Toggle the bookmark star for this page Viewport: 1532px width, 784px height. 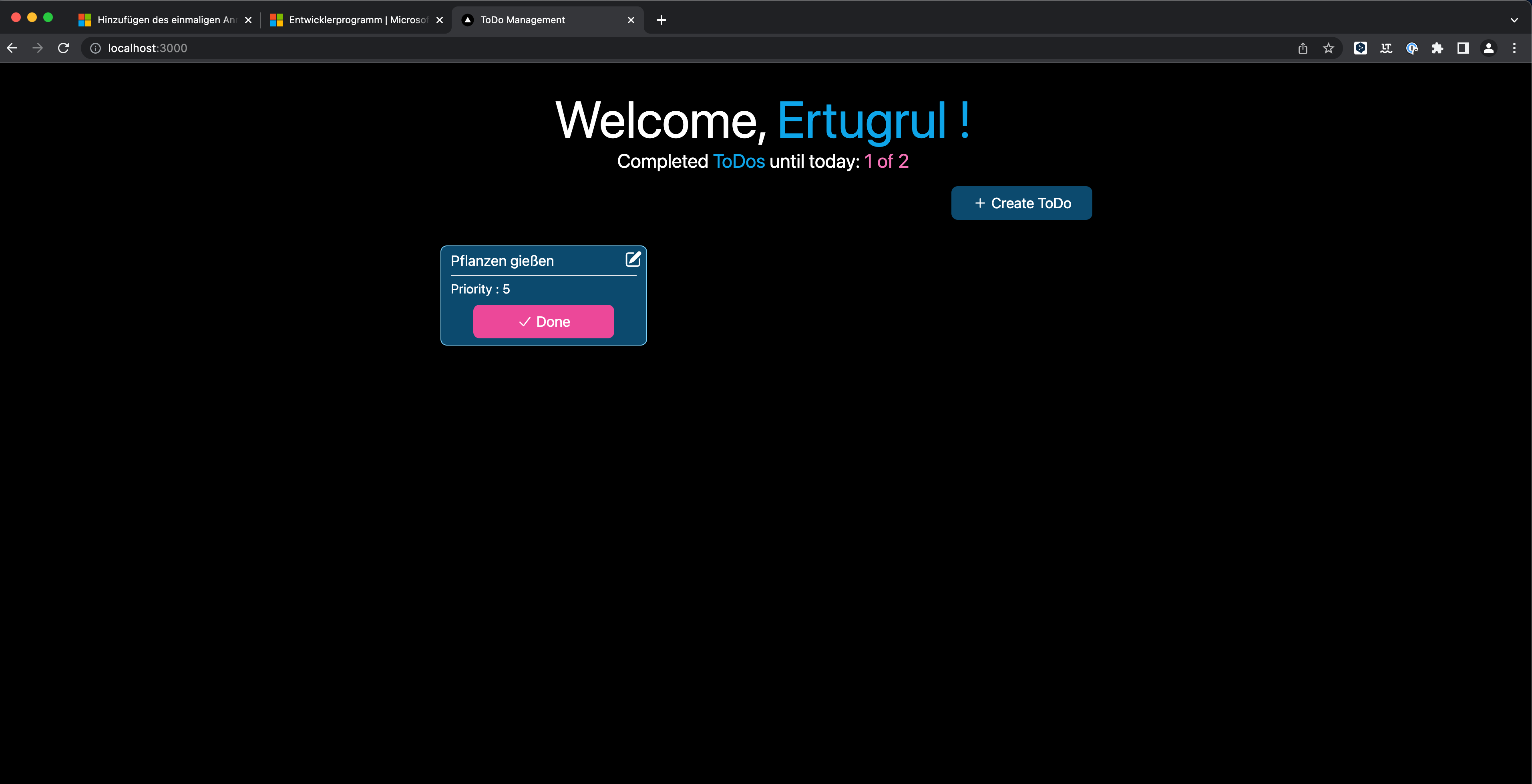coord(1328,48)
